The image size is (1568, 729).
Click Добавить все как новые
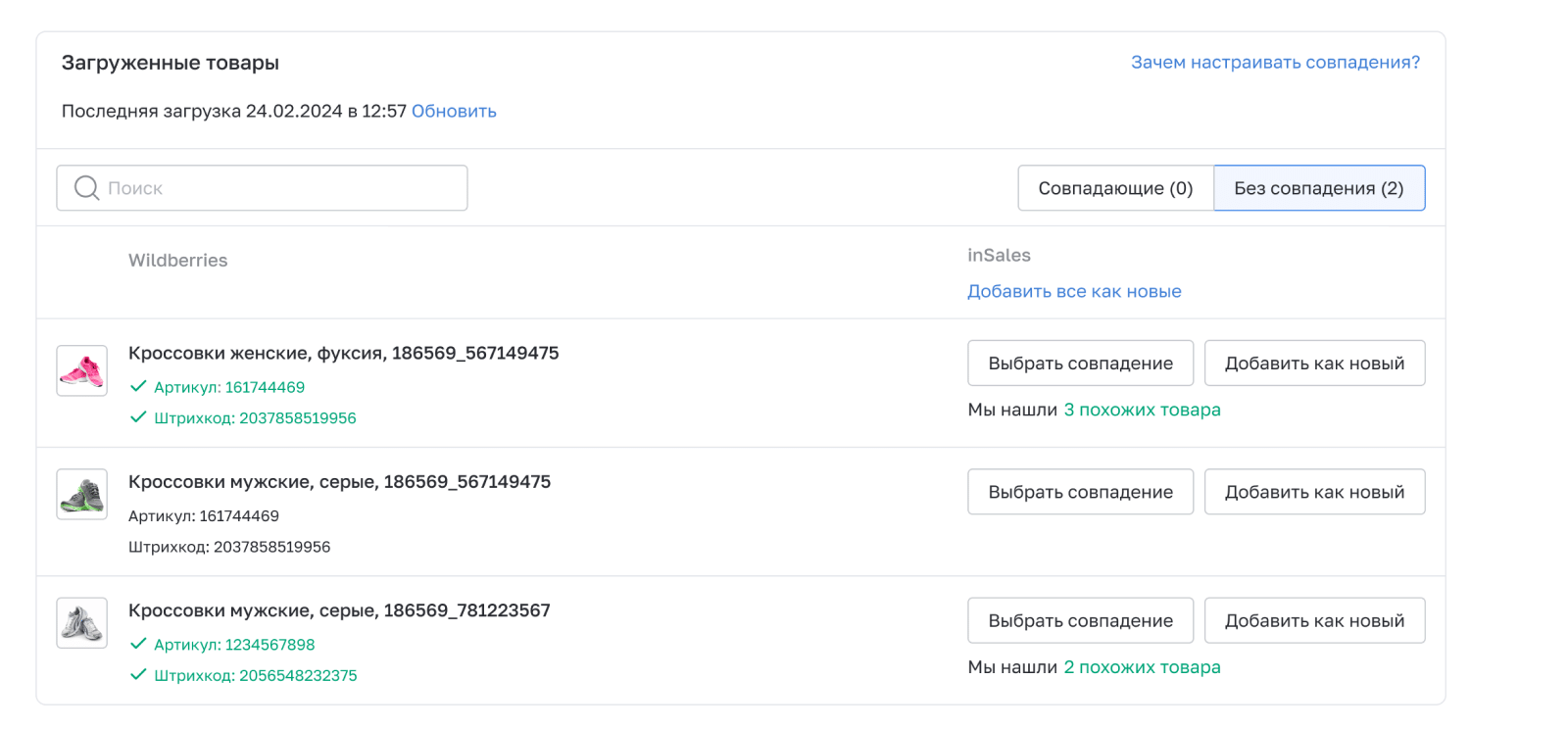click(1074, 291)
